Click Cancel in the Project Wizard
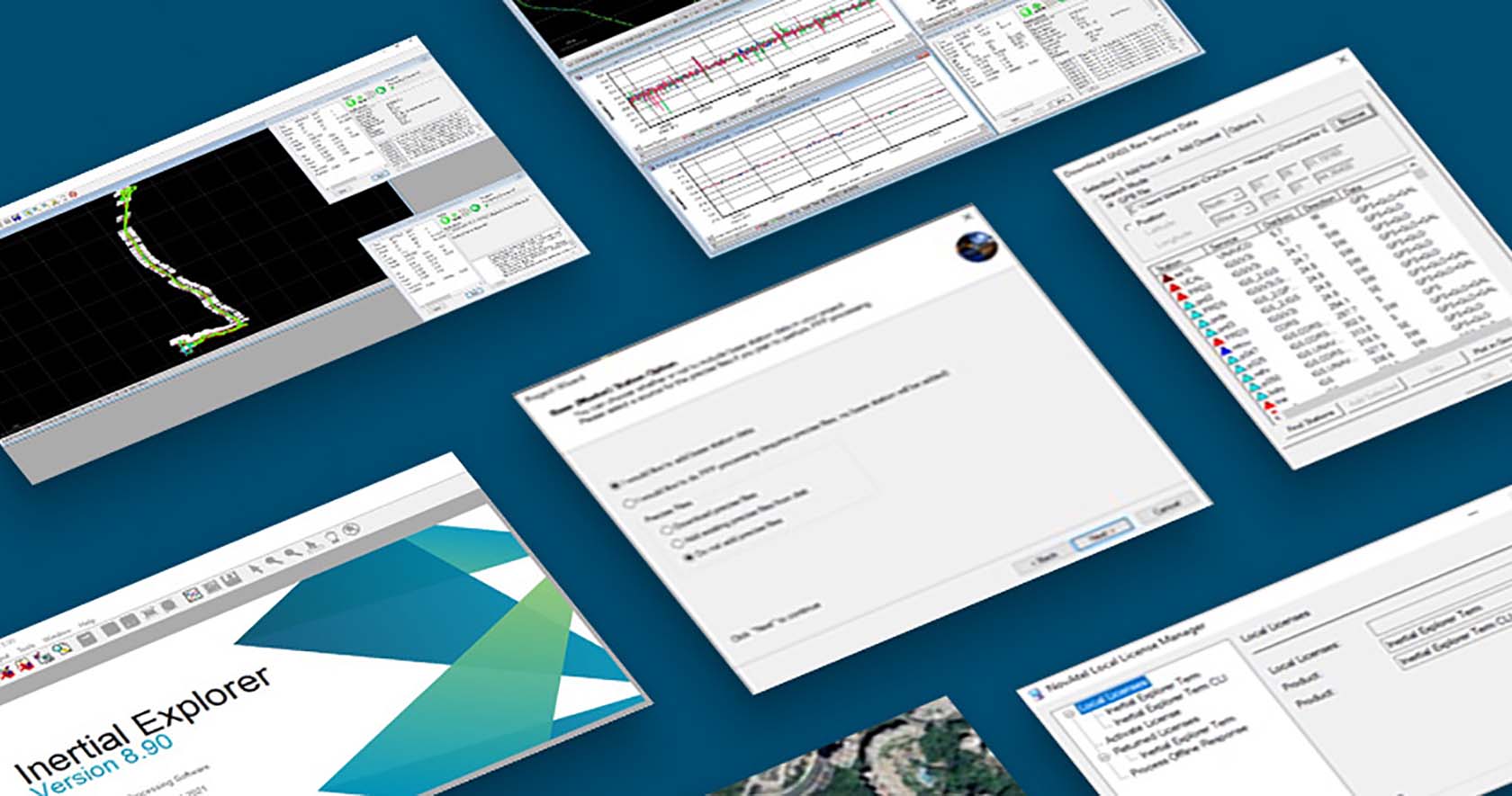This screenshot has height=796, width=1512. (1168, 505)
